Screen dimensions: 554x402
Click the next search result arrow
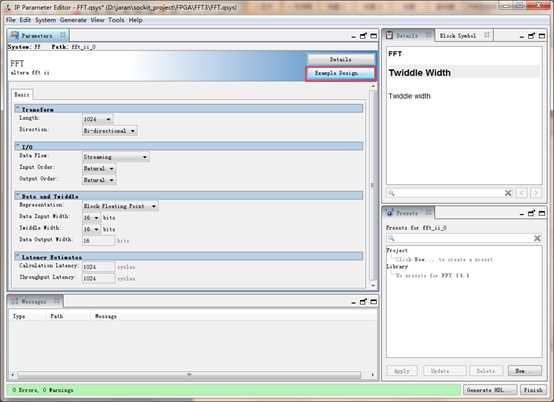[536, 193]
